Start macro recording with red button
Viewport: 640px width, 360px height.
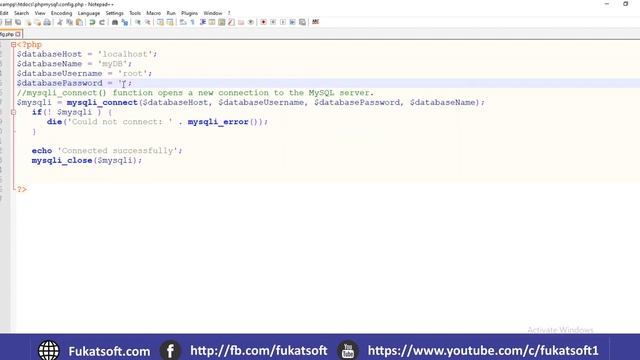(x=263, y=22)
